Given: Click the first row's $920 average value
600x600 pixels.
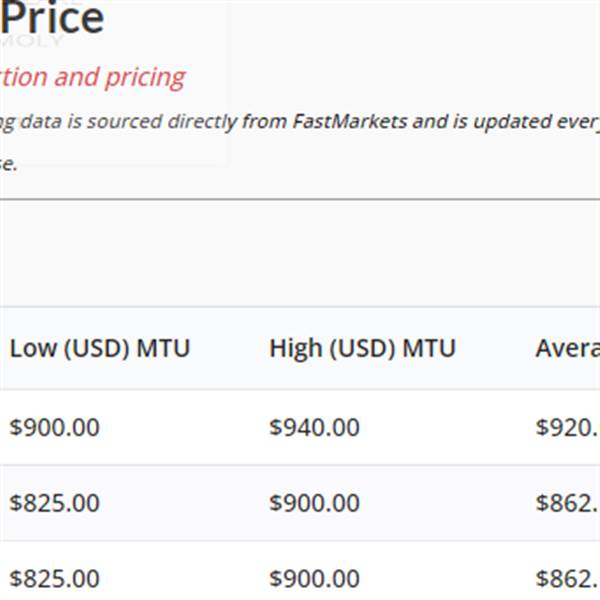Looking at the screenshot, I should [567, 427].
